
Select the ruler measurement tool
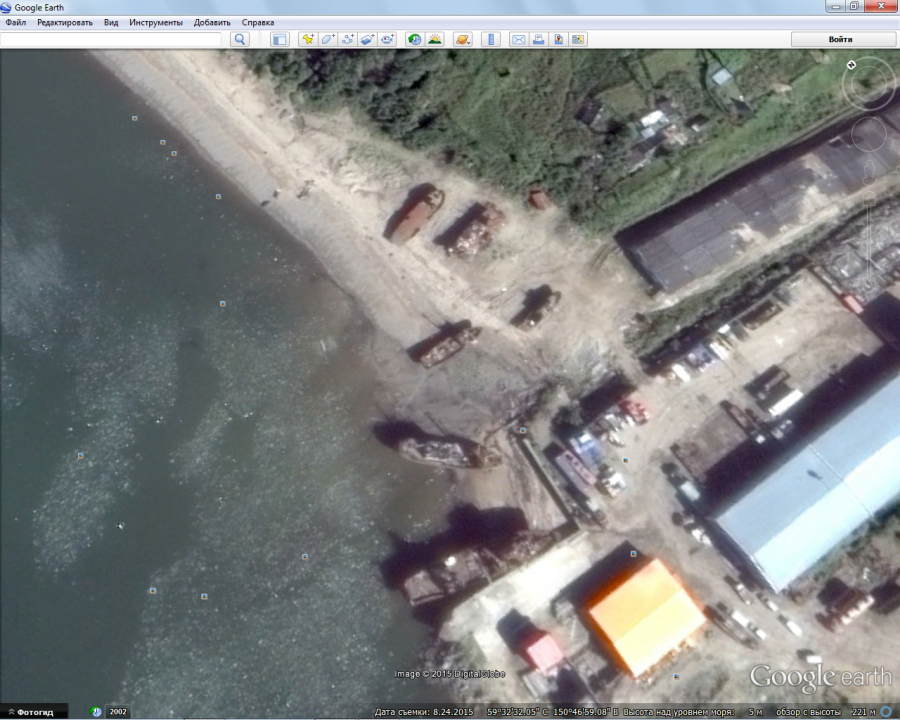(x=490, y=39)
